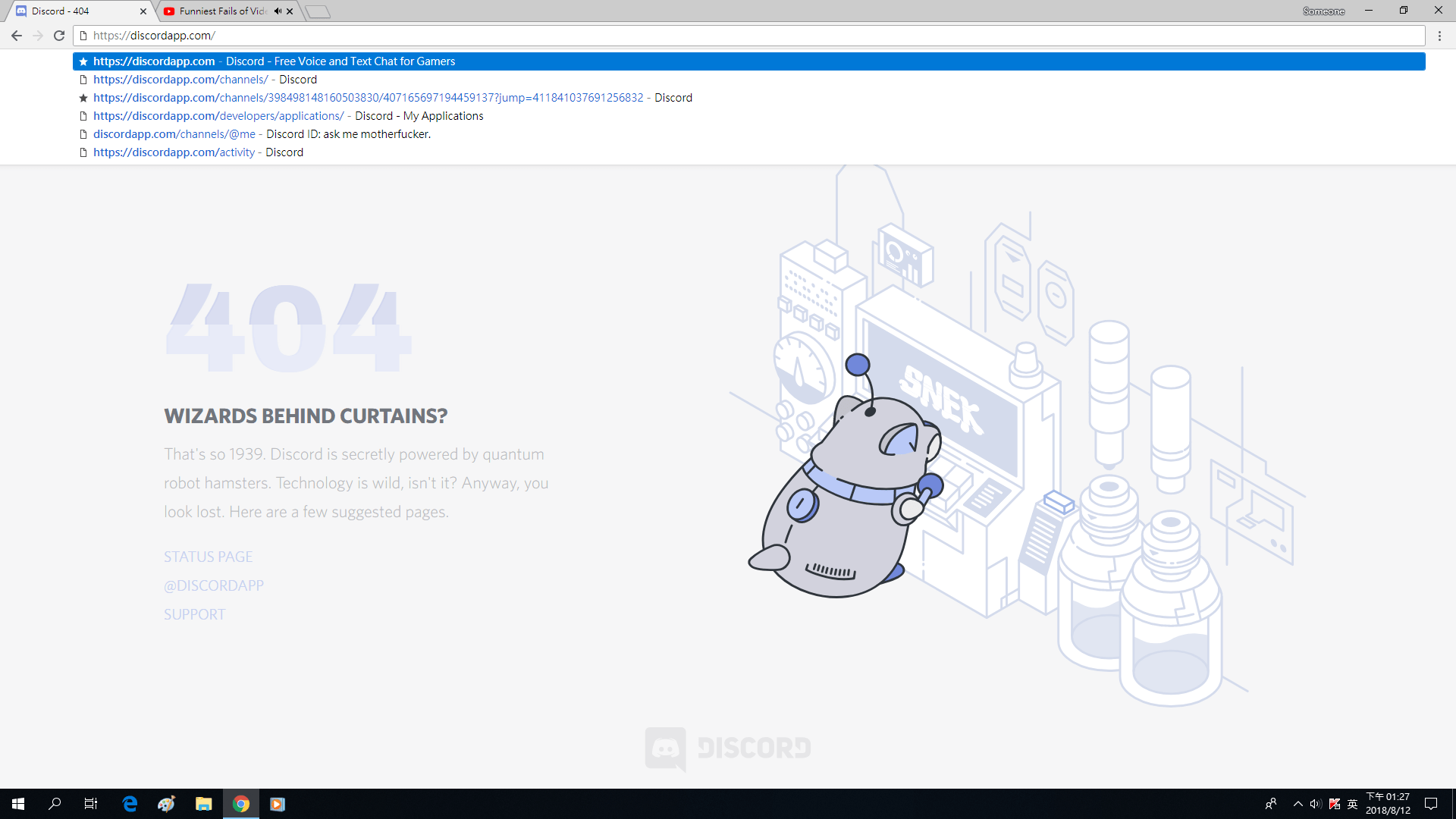The width and height of the screenshot is (1456, 819).
Task: Open the STATUS PAGE link
Action: [x=208, y=556]
